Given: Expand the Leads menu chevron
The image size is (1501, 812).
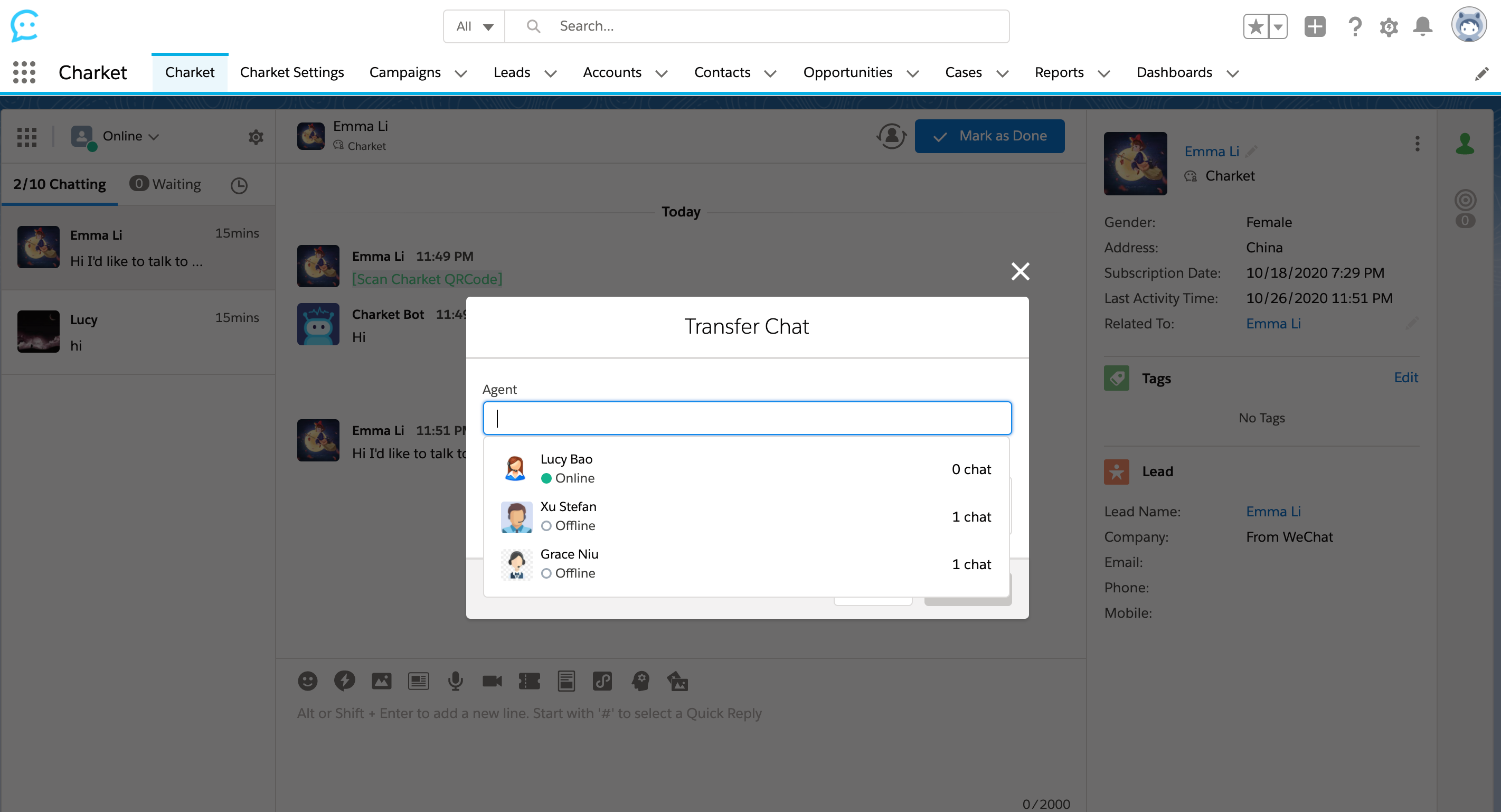Looking at the screenshot, I should tap(550, 73).
